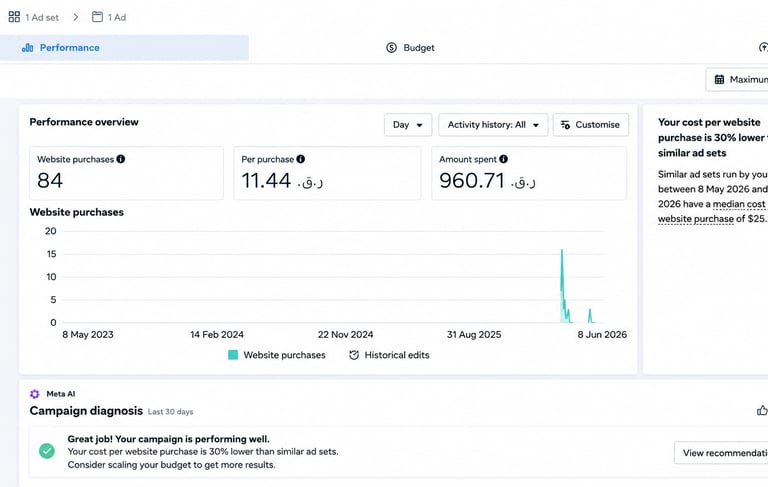Image resolution: width=768 pixels, height=487 pixels.
Task: Click info icon beside Website purchases
Action: pyautogui.click(x=121, y=159)
